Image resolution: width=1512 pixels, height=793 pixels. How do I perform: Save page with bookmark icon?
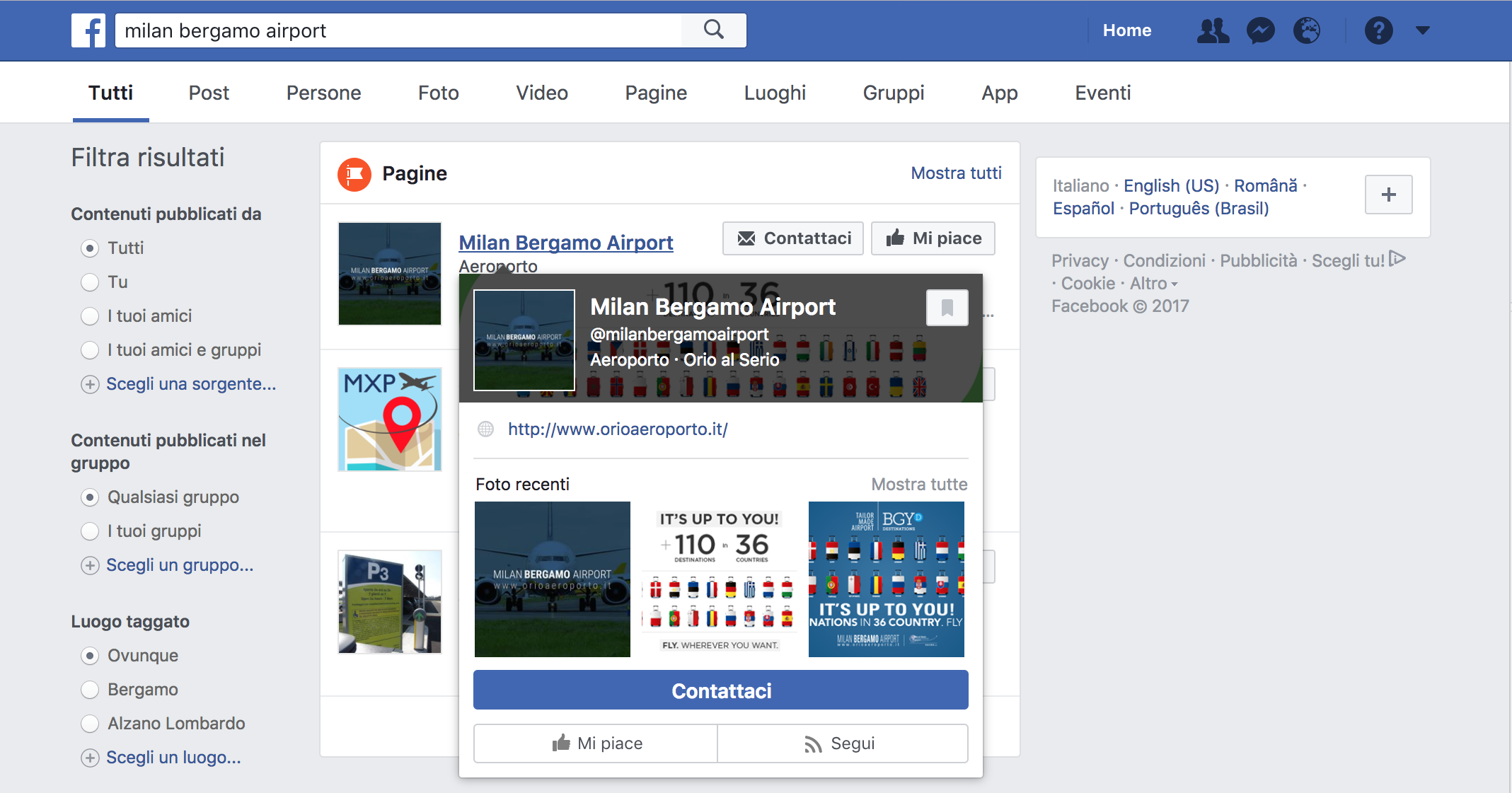click(947, 308)
